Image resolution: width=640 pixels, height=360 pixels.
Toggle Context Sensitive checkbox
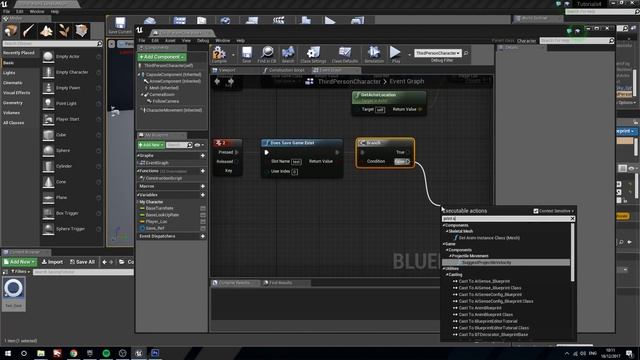click(536, 211)
